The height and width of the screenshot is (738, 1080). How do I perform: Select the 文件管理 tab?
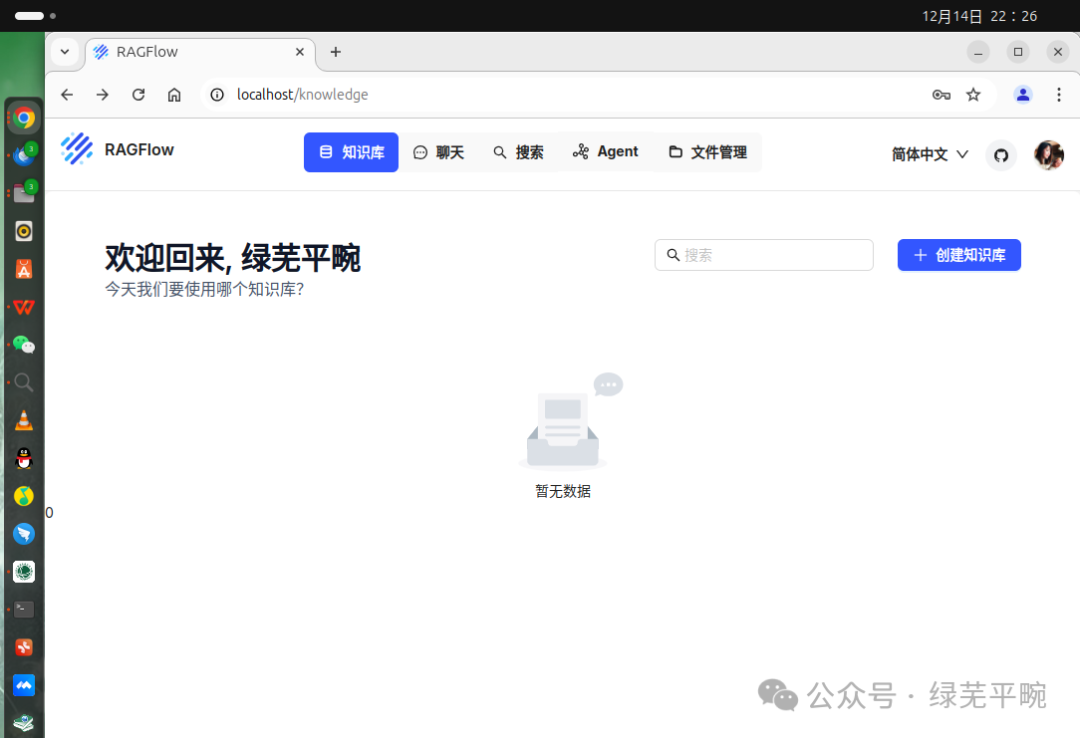coord(708,152)
